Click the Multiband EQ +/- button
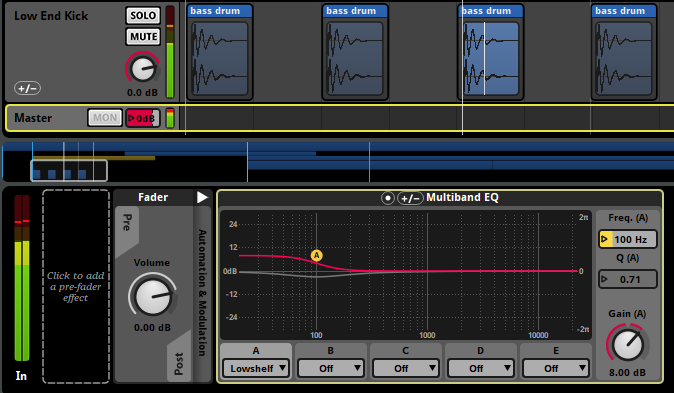This screenshot has height=393, width=674. pos(410,198)
